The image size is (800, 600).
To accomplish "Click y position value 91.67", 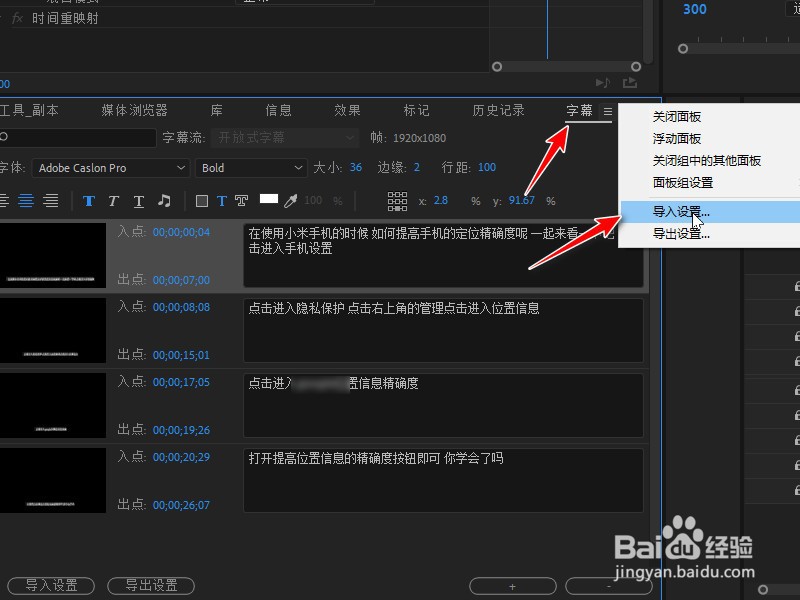I will [521, 201].
